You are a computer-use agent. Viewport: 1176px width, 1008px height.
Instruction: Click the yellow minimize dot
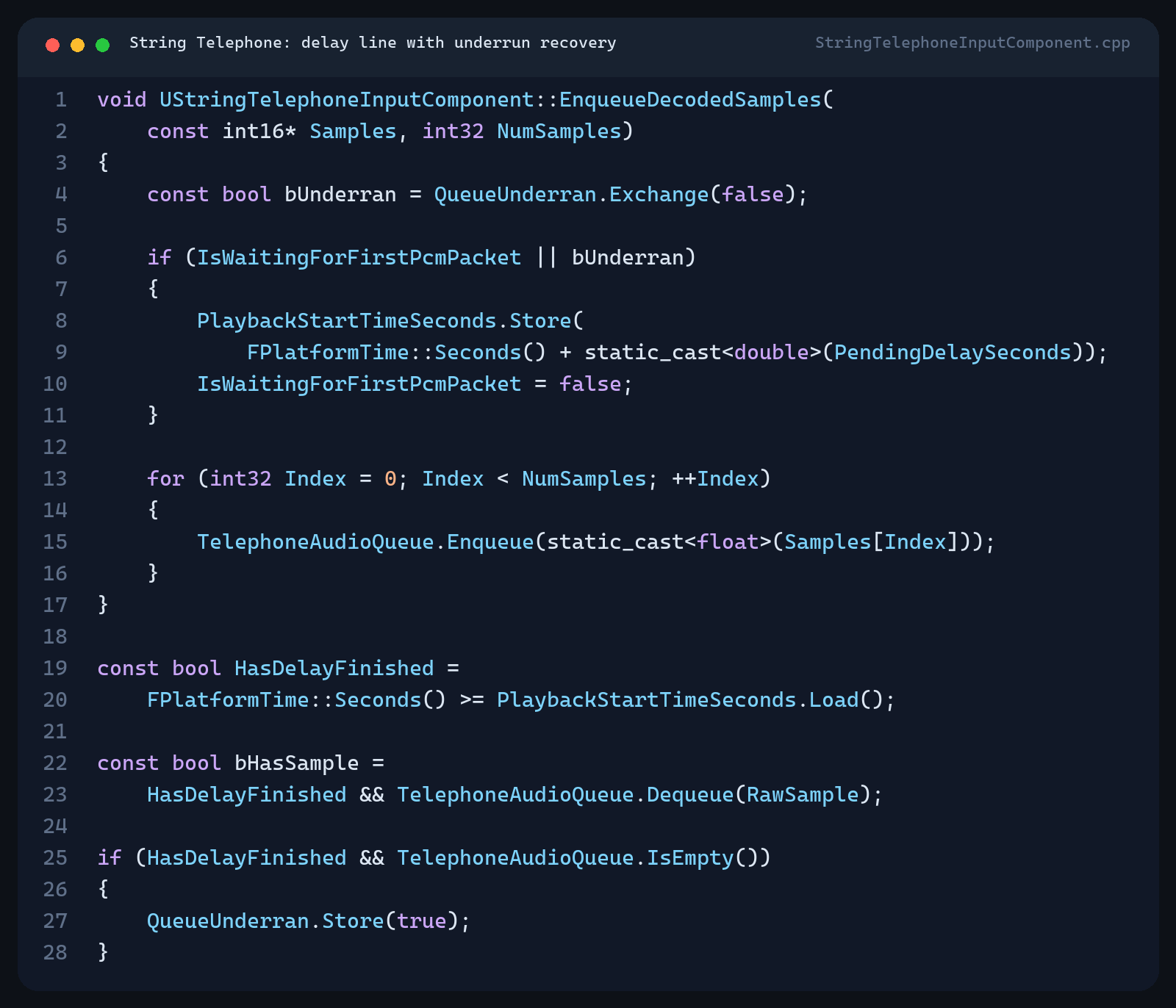coord(77,45)
